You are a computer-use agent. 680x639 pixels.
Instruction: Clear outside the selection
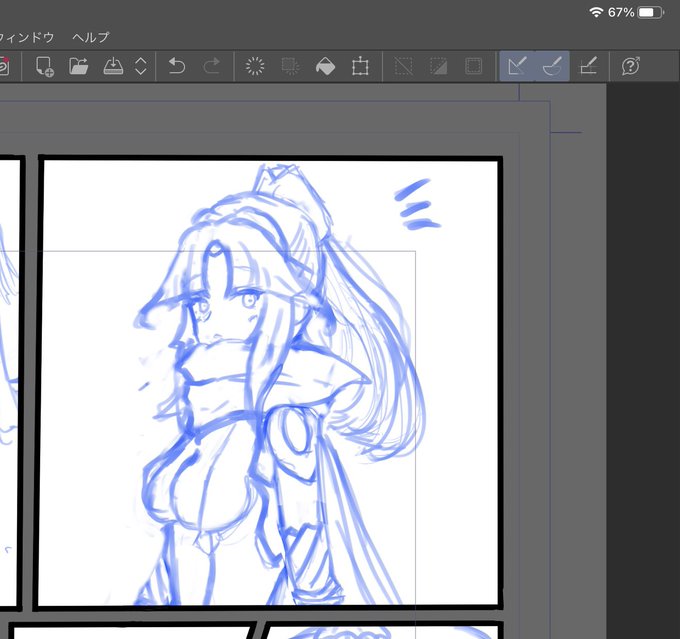[290, 66]
